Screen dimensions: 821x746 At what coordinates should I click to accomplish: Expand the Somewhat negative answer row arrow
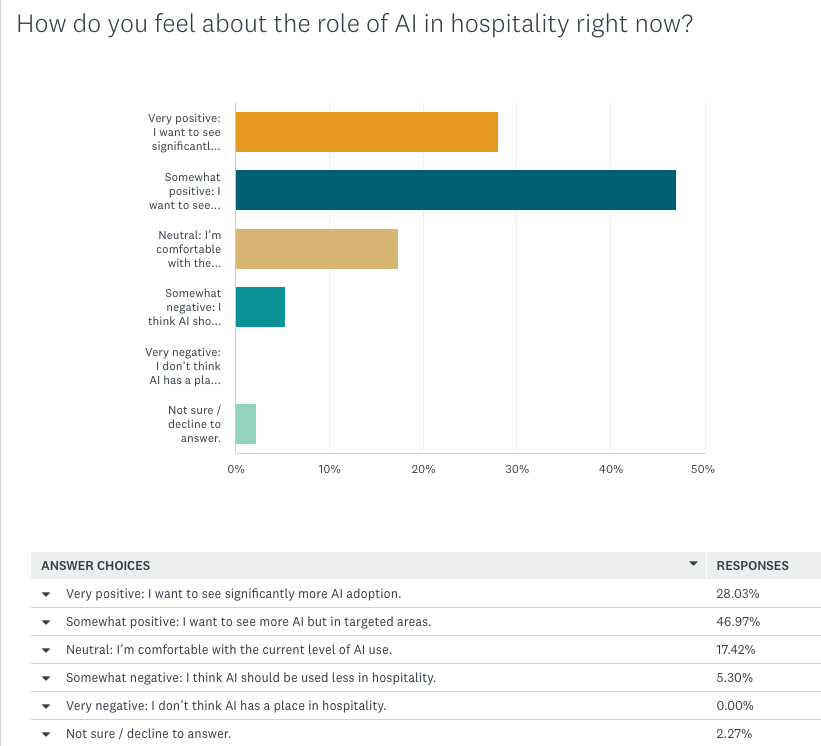46,678
